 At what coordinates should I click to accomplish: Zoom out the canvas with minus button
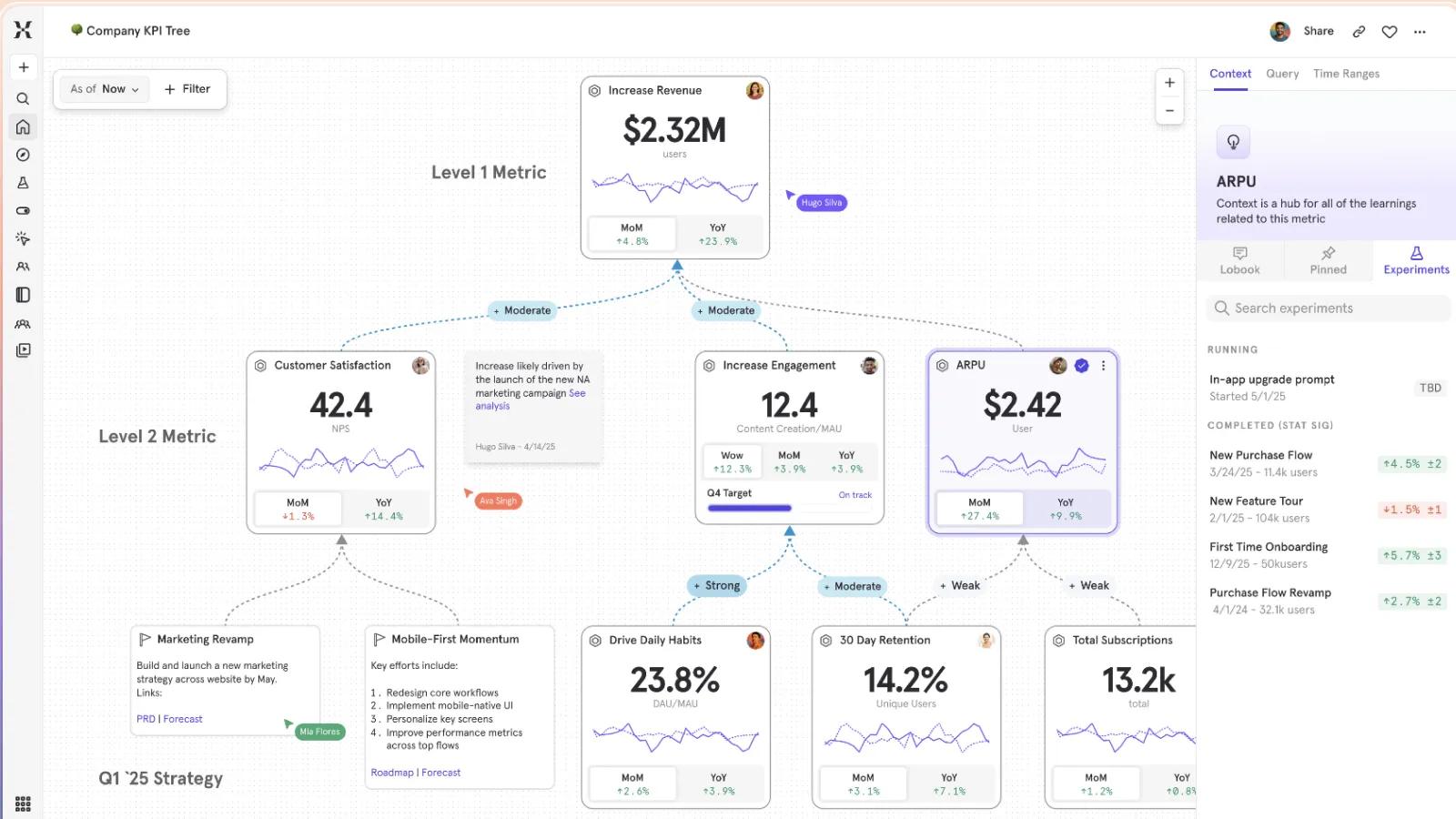pos(1169,111)
